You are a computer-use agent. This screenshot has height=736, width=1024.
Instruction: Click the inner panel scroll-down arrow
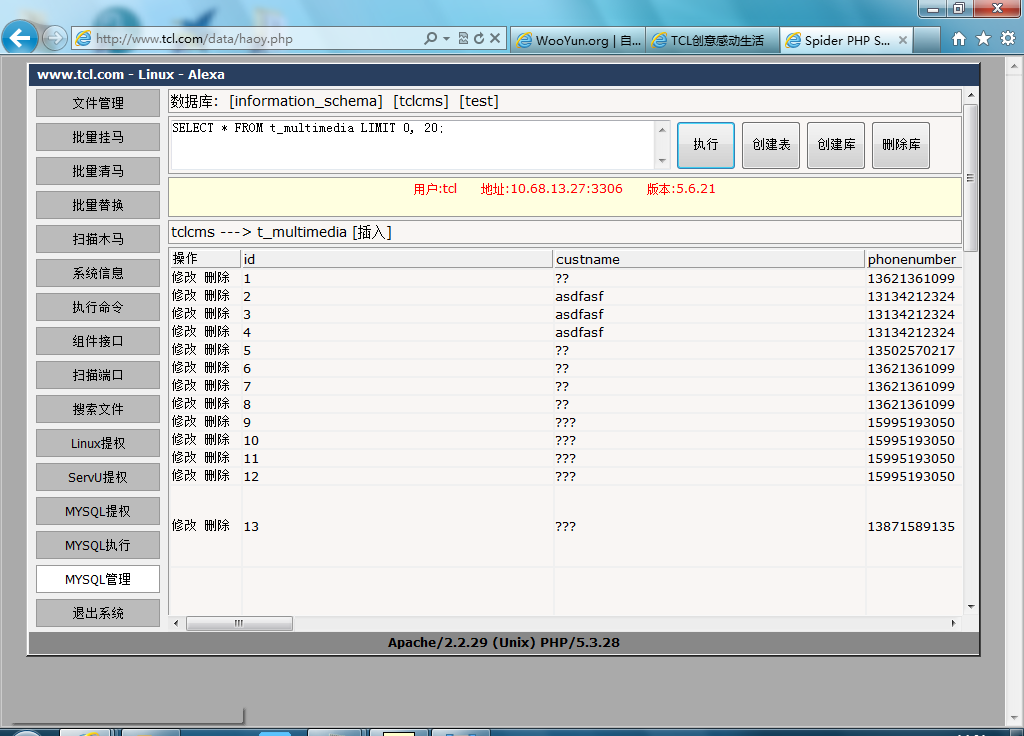[x=971, y=607]
